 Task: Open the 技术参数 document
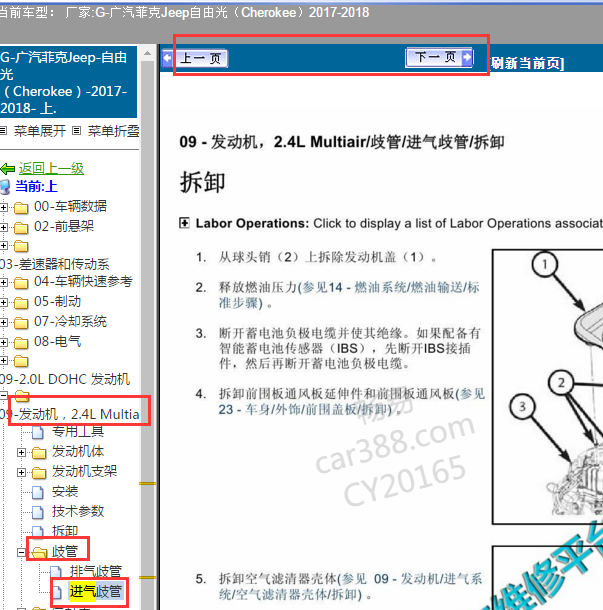78,511
